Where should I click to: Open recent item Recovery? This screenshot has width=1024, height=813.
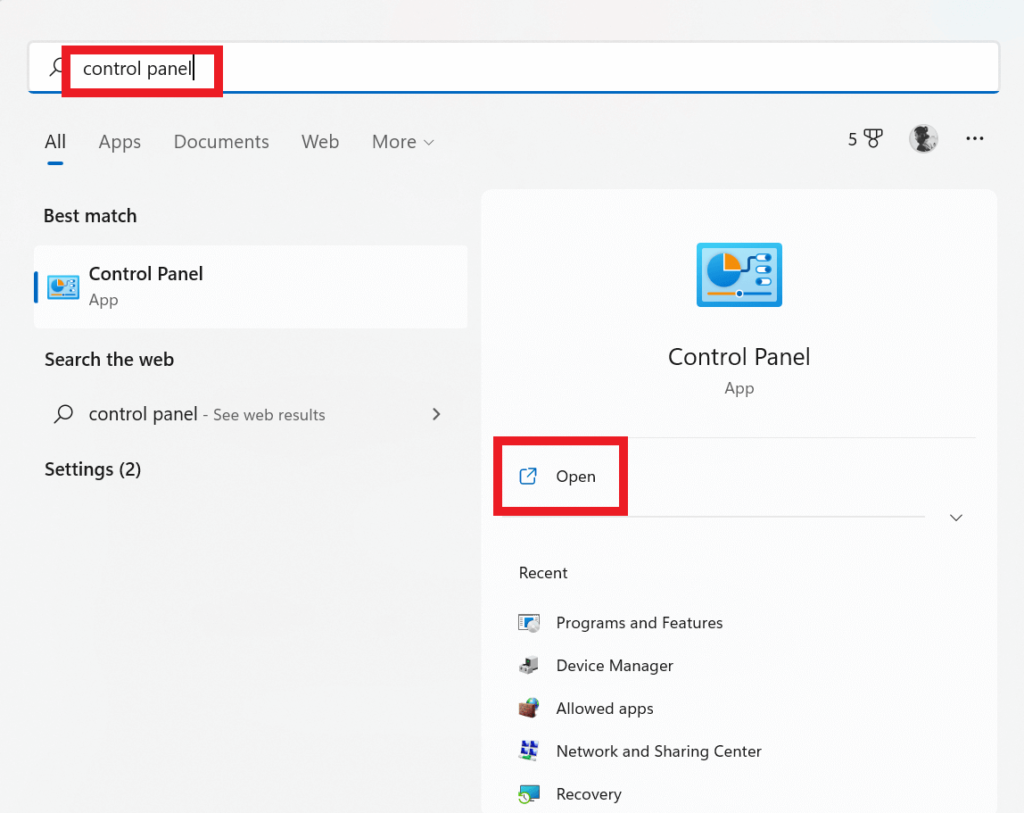589,794
